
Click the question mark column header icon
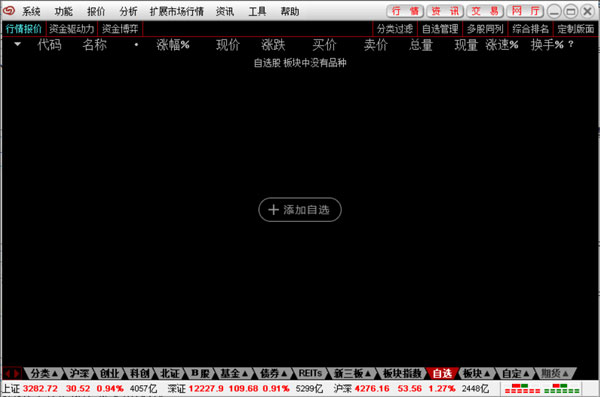click(571, 44)
